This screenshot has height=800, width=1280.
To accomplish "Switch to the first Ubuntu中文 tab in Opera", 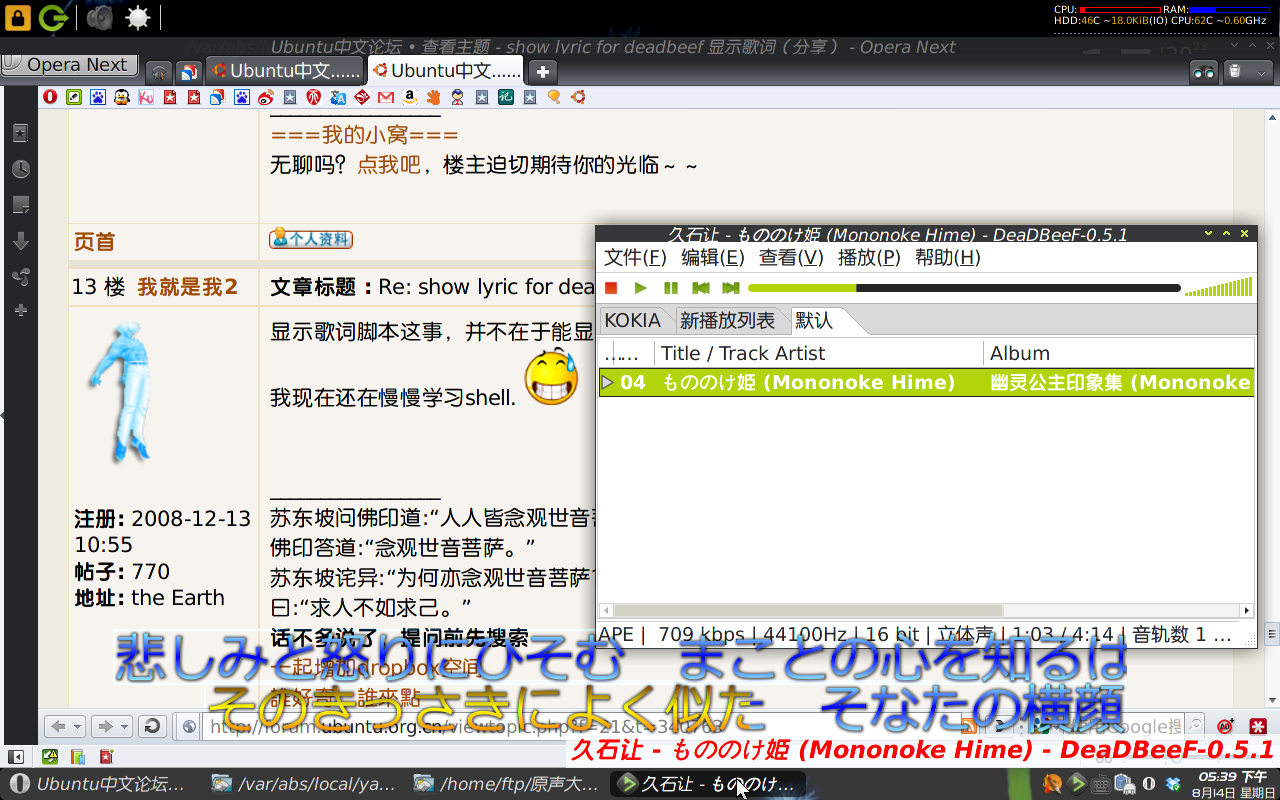I will coord(285,71).
